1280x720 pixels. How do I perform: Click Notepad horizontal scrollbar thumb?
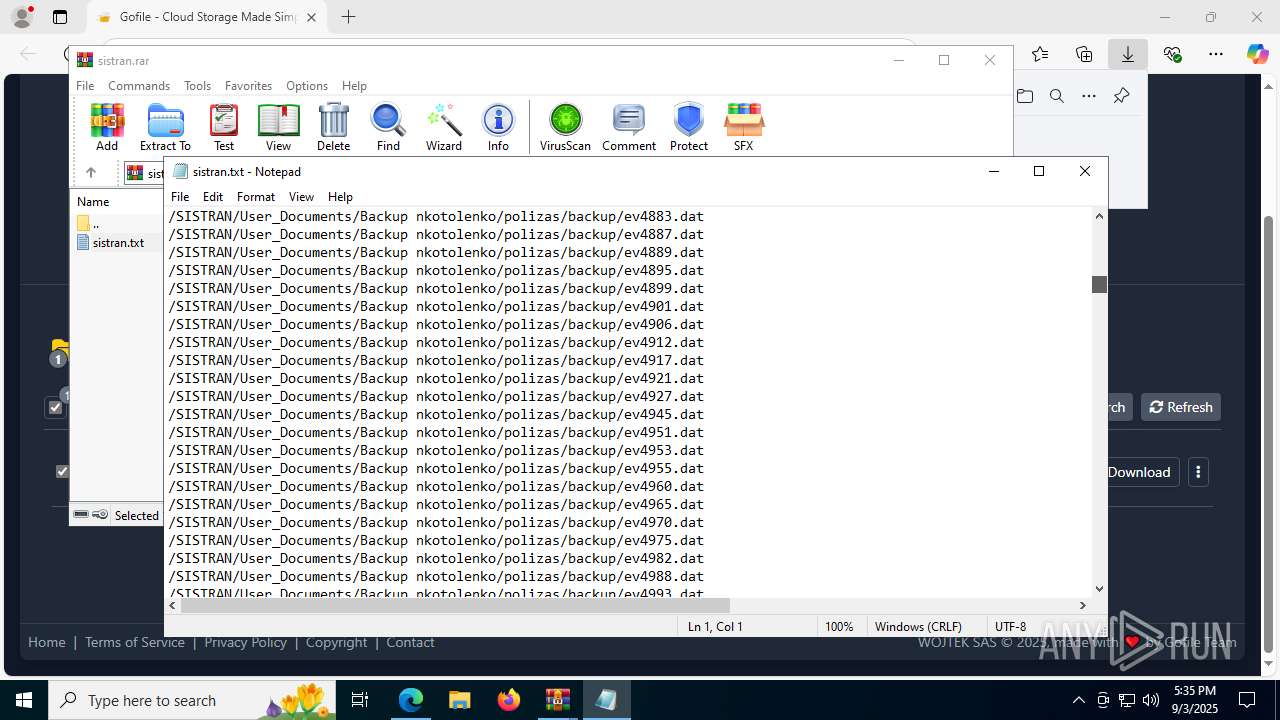[455, 605]
